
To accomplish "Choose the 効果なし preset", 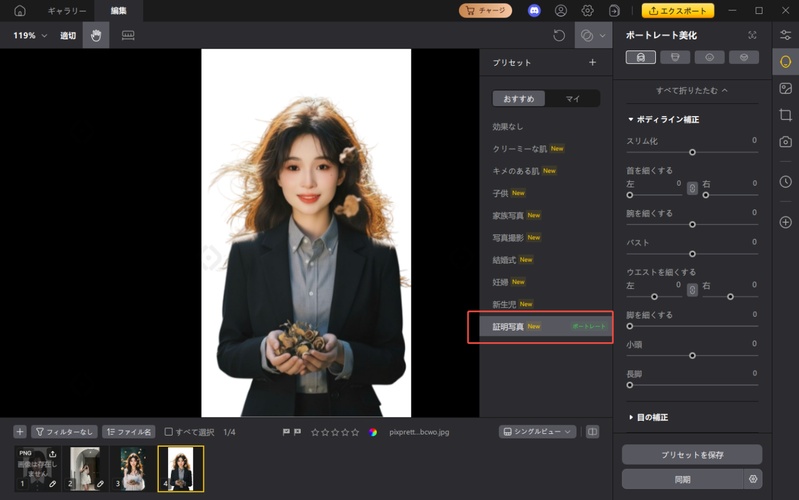I will click(x=508, y=127).
